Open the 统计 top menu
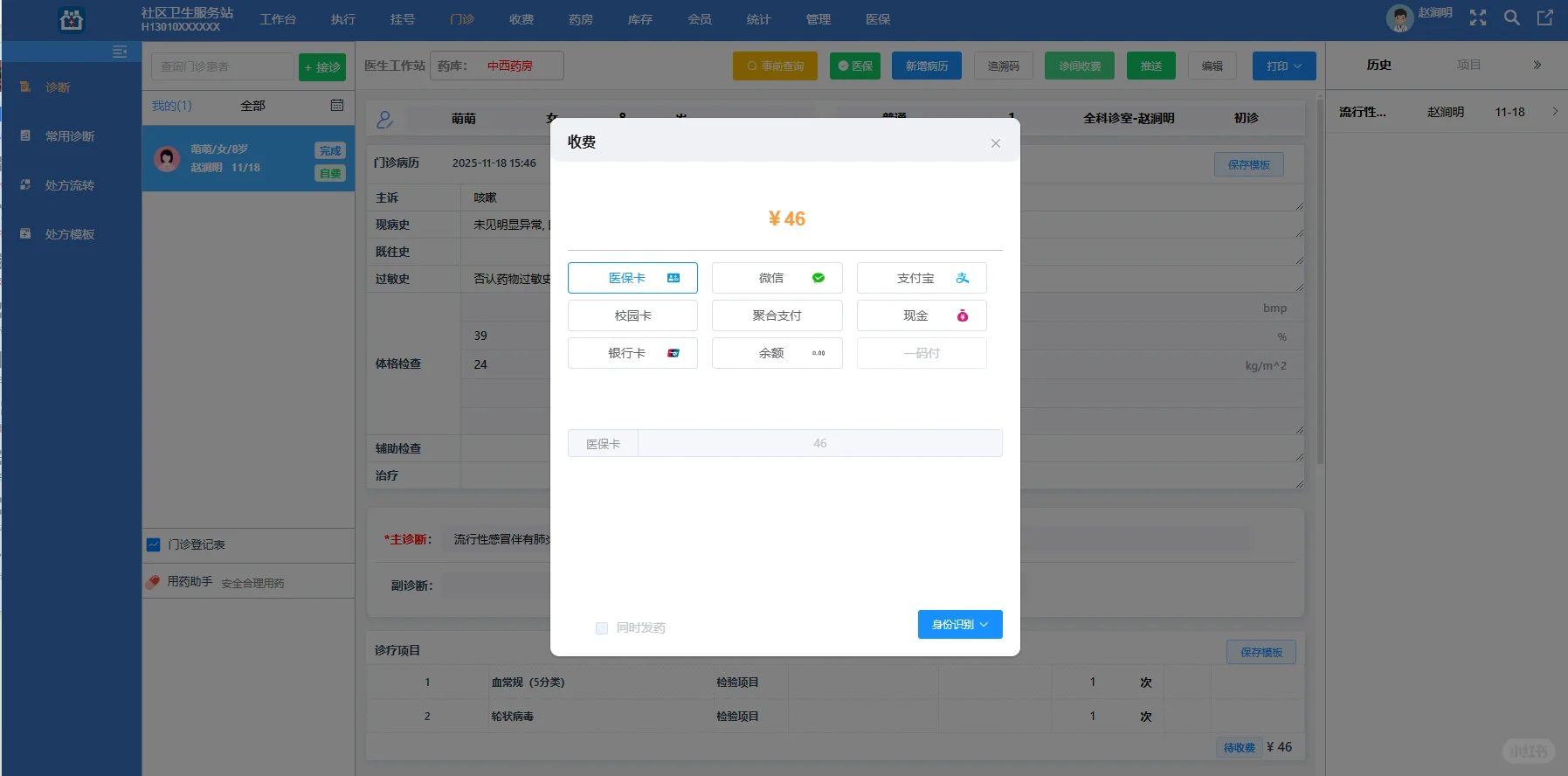This screenshot has height=776, width=1568. click(759, 19)
